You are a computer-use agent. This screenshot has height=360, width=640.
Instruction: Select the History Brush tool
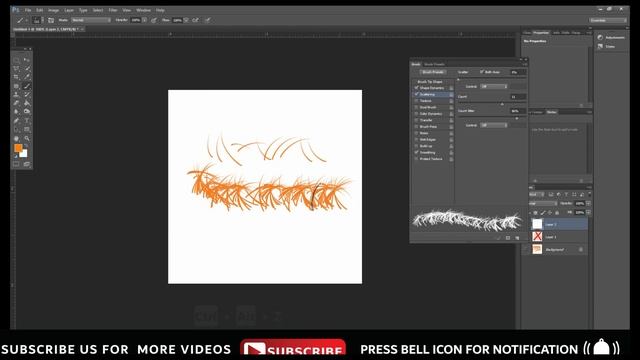[x=27, y=95]
